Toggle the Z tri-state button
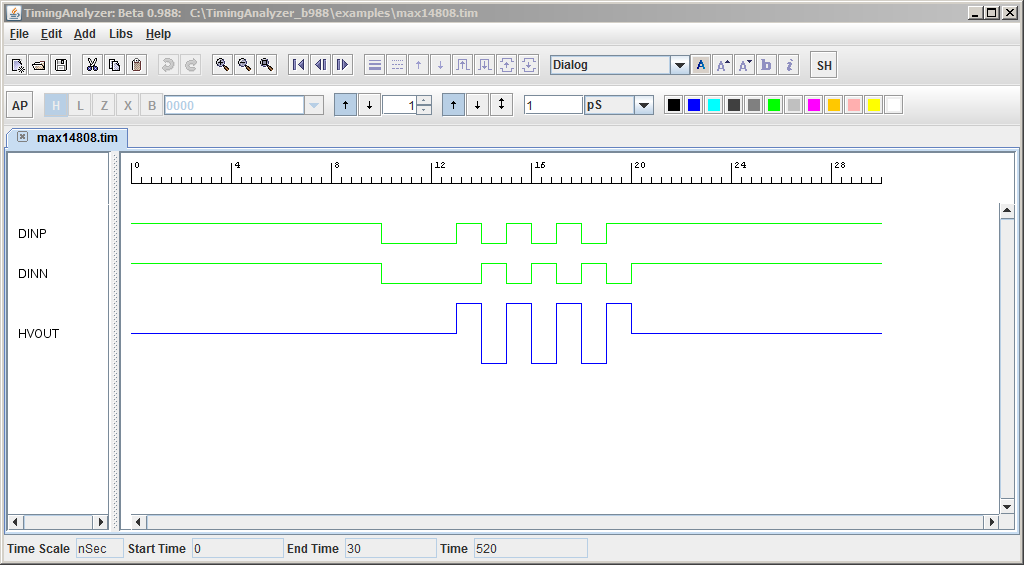This screenshot has height=565, width=1024. (x=104, y=105)
